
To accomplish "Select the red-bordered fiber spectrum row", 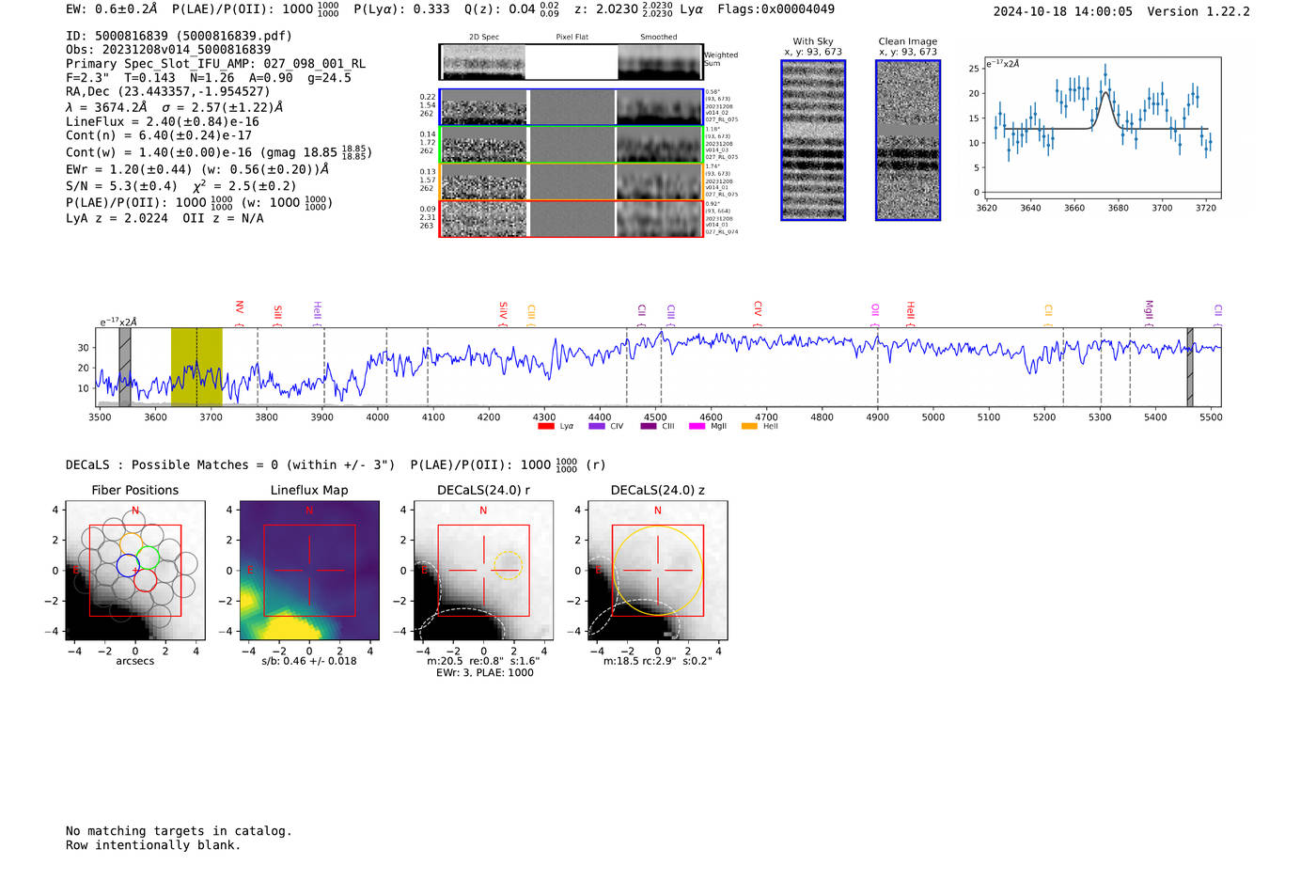I will tap(571, 218).
